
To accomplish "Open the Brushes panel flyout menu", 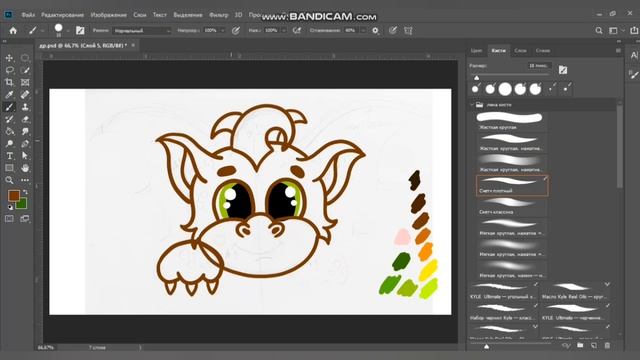I will pyautogui.click(x=618, y=51).
